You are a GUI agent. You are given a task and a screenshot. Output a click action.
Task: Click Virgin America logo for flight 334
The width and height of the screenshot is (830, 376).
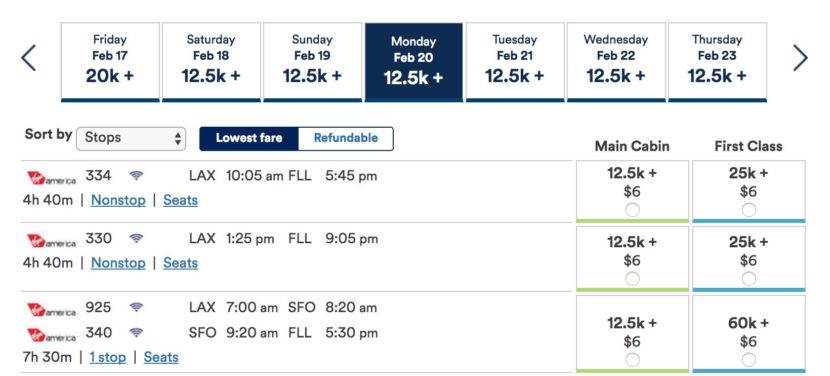tap(51, 178)
